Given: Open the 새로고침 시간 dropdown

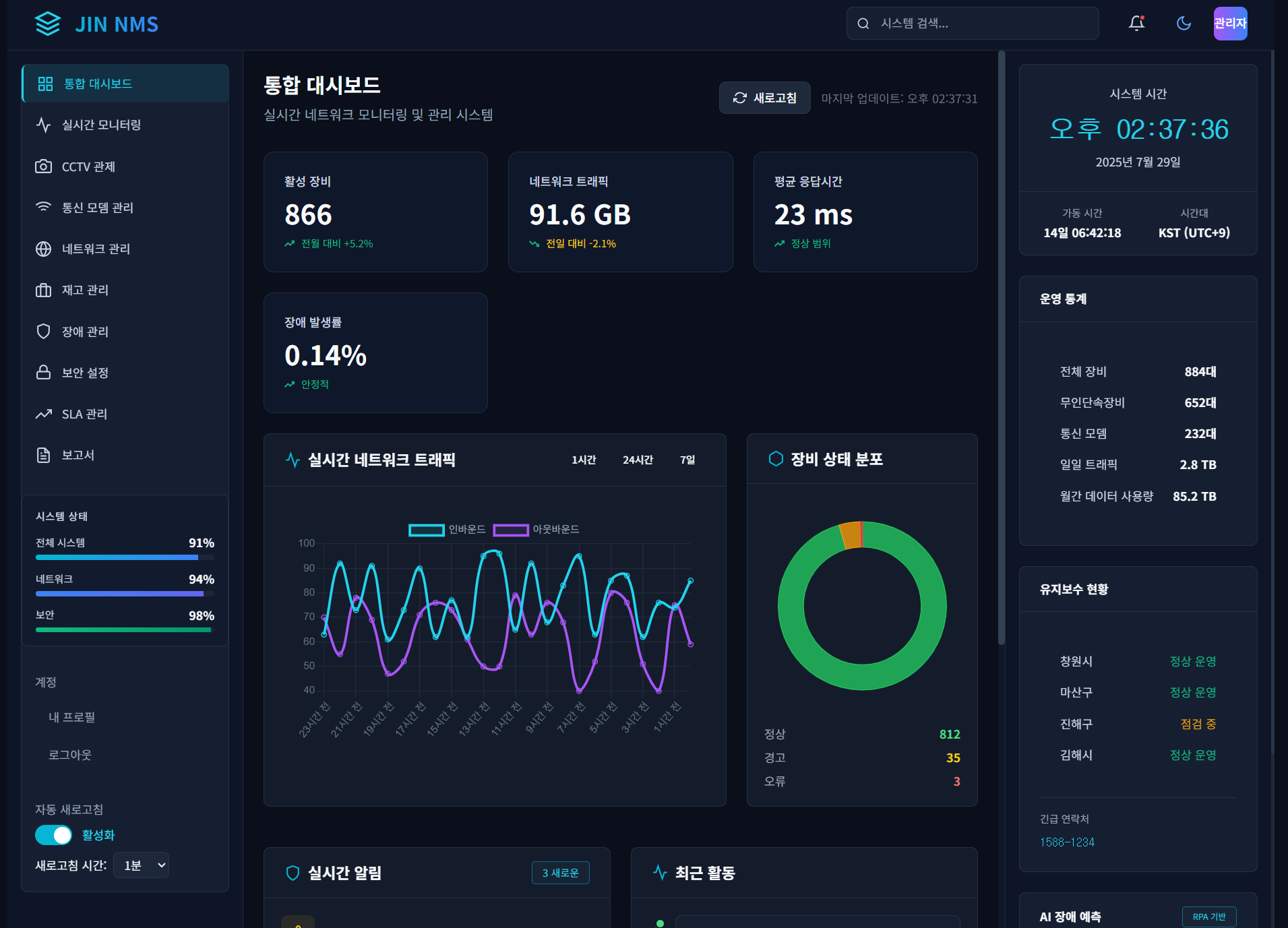Looking at the screenshot, I should [x=141, y=865].
